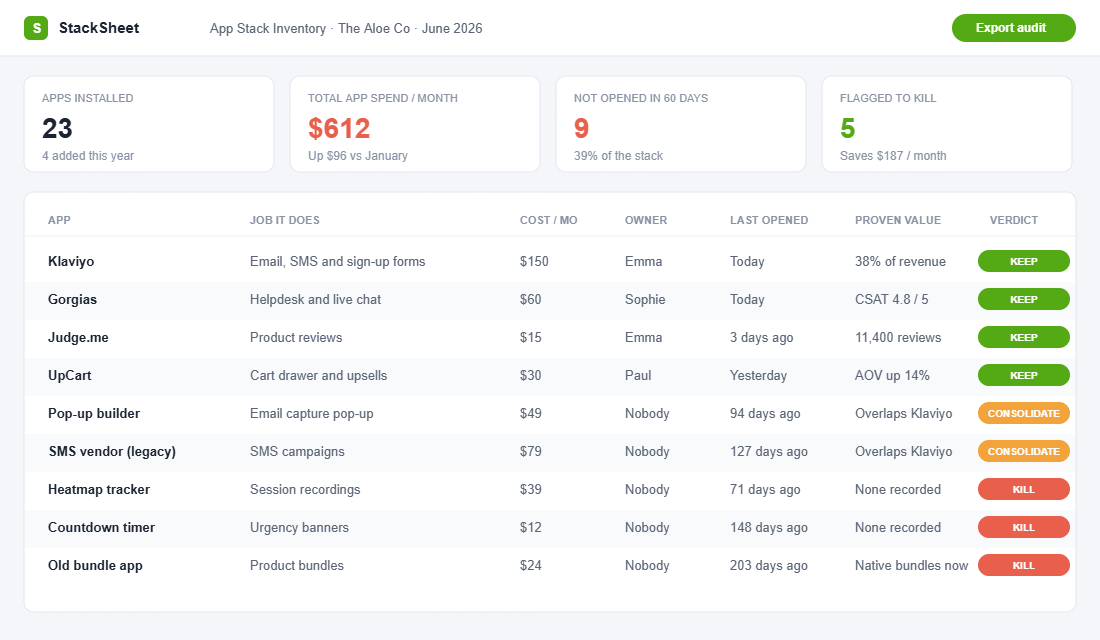Click the $150 cost for Klaviyo

[x=534, y=261]
